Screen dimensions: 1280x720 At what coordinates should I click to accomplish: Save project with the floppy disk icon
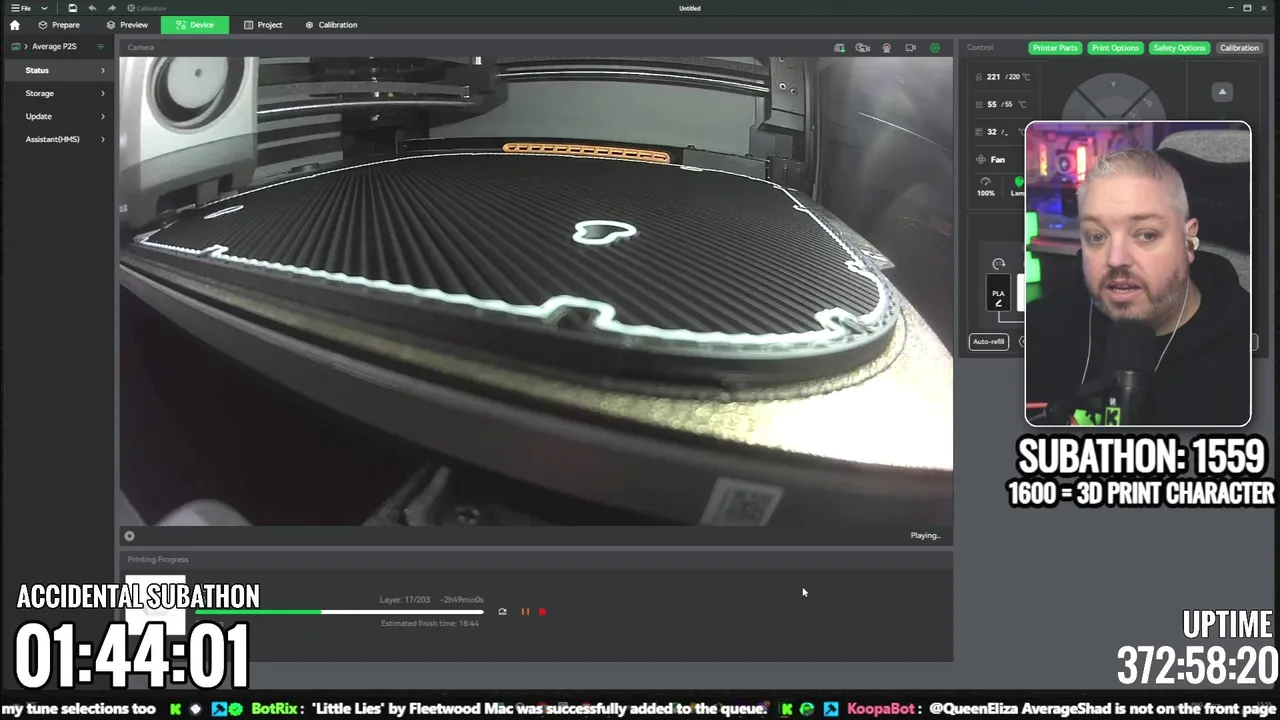[72, 8]
